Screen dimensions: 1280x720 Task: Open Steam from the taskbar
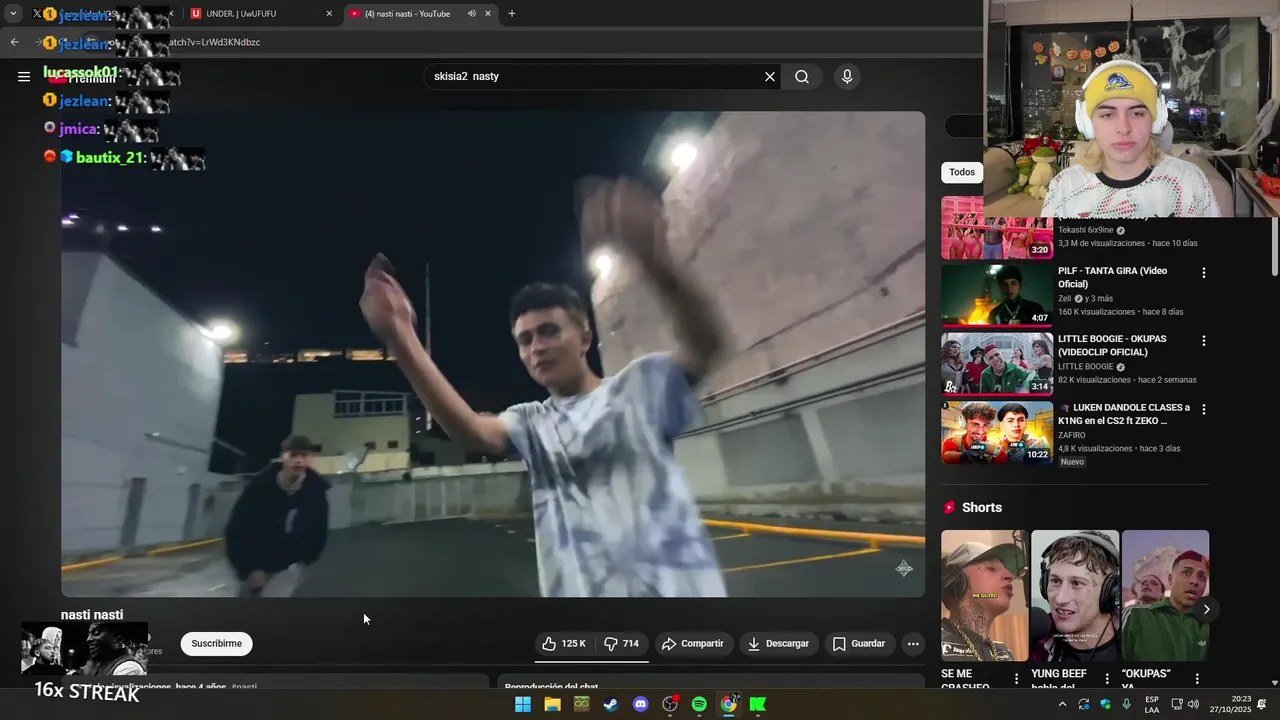tap(611, 704)
